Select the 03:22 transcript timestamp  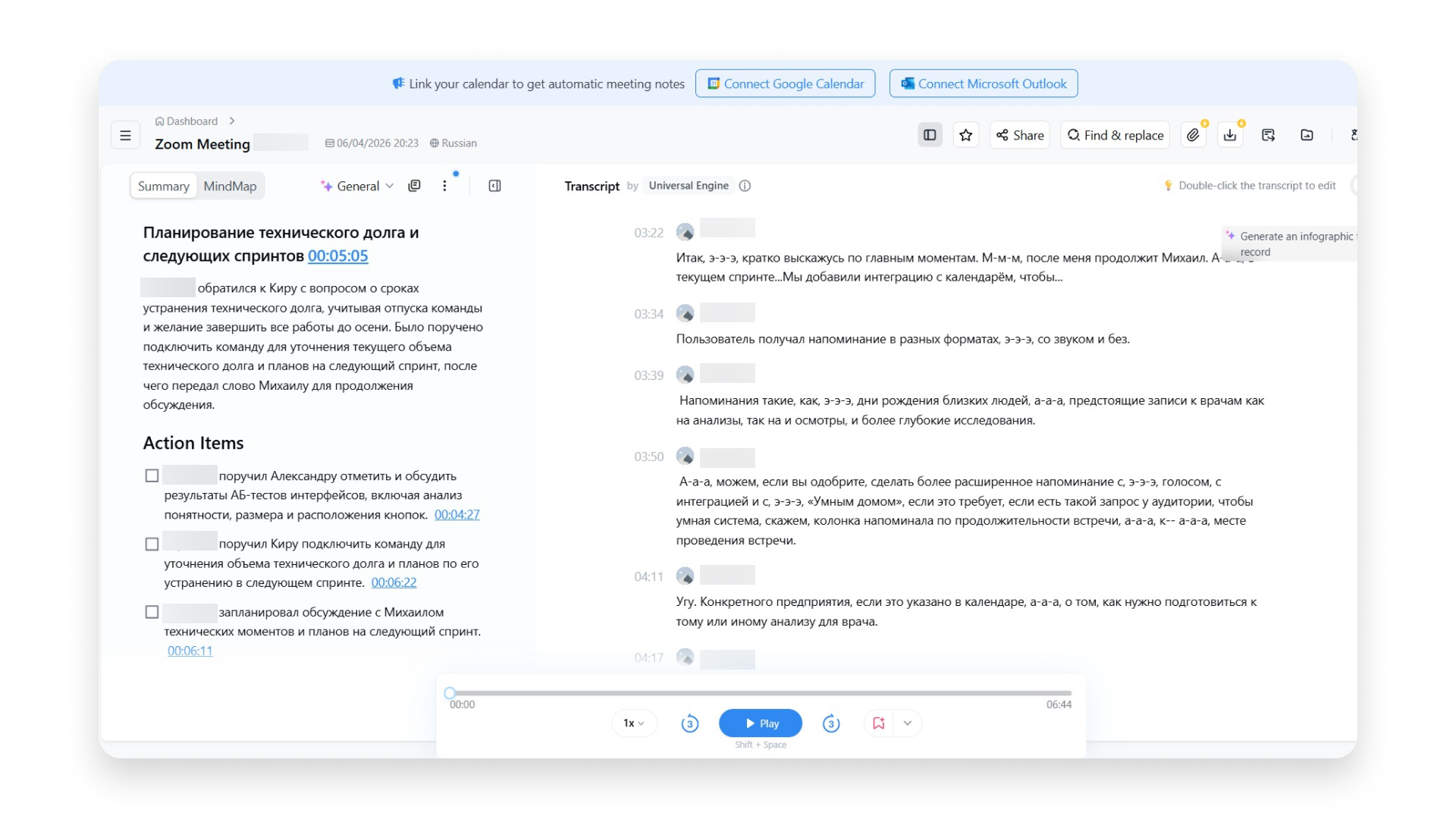[648, 233]
